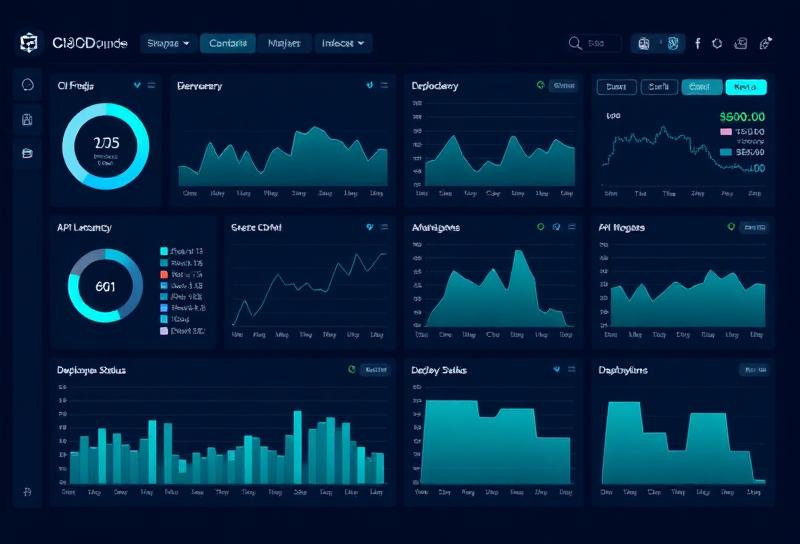The width and height of the screenshot is (800, 544).
Task: Click the button on Deplopen Status panel header
Action: pos(375,369)
